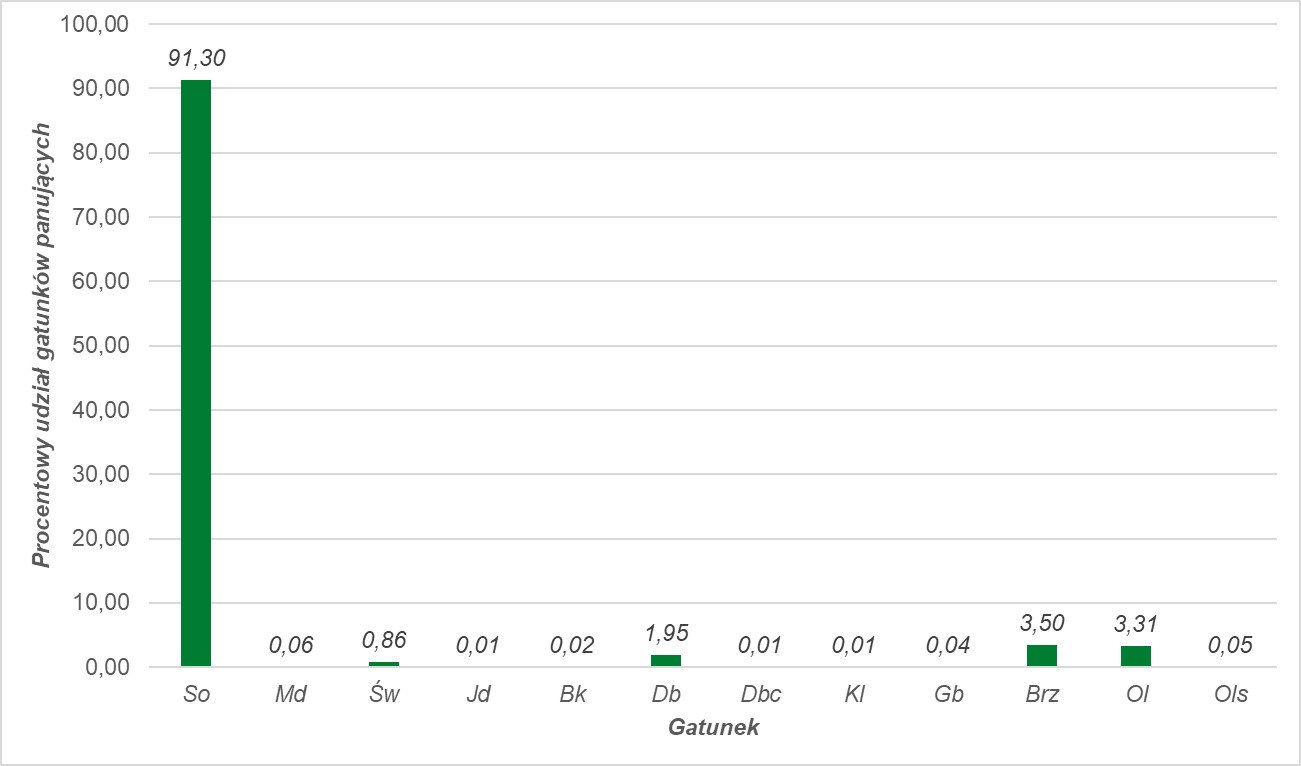1301x766 pixels.
Task: Click the Dbc category label
Action: (x=760, y=694)
